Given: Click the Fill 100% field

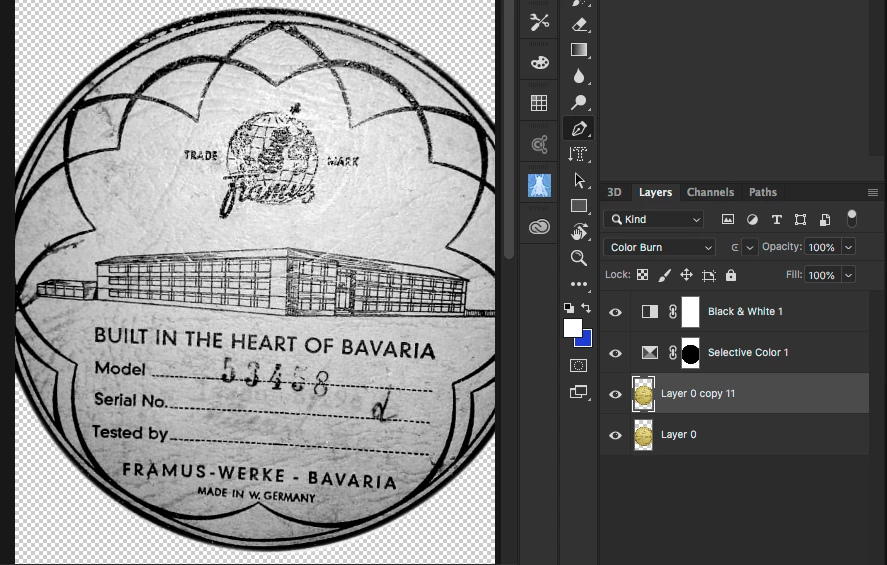Looking at the screenshot, I should (823, 275).
